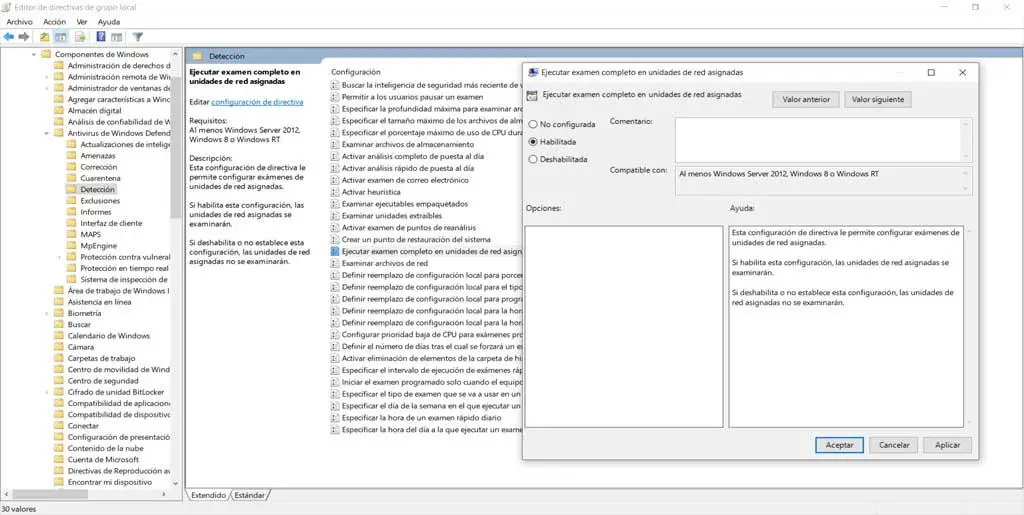Confirm with the Aceptar button
Viewport: 1024px width, 515px height.
(x=840, y=445)
